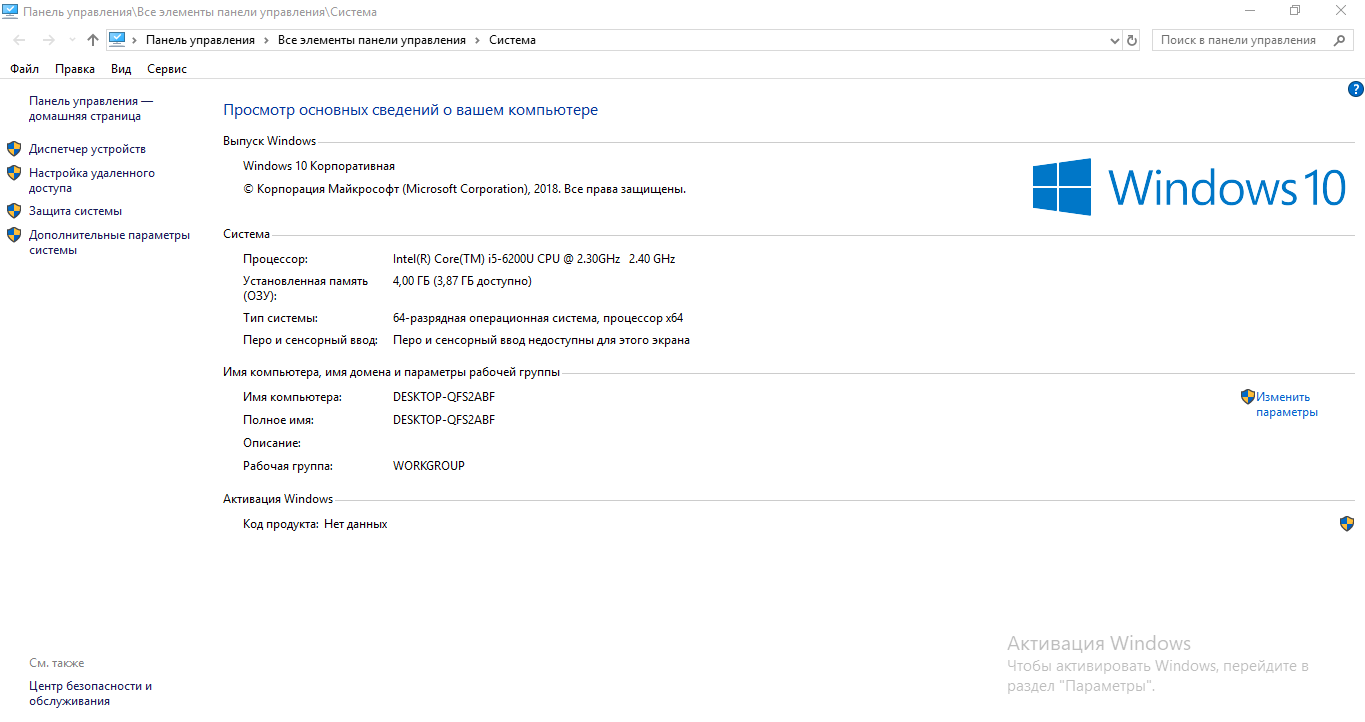Click DESKTOP-QFS2ABF in the Имя компьютера row

[x=444, y=397]
